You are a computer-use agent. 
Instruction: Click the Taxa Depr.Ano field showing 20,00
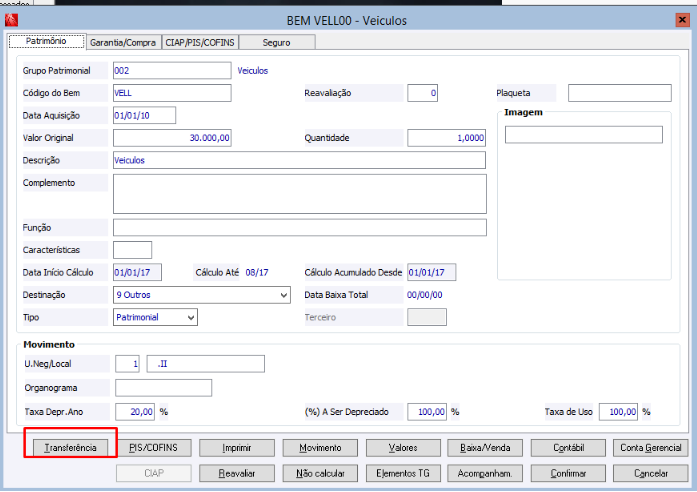click(x=135, y=412)
